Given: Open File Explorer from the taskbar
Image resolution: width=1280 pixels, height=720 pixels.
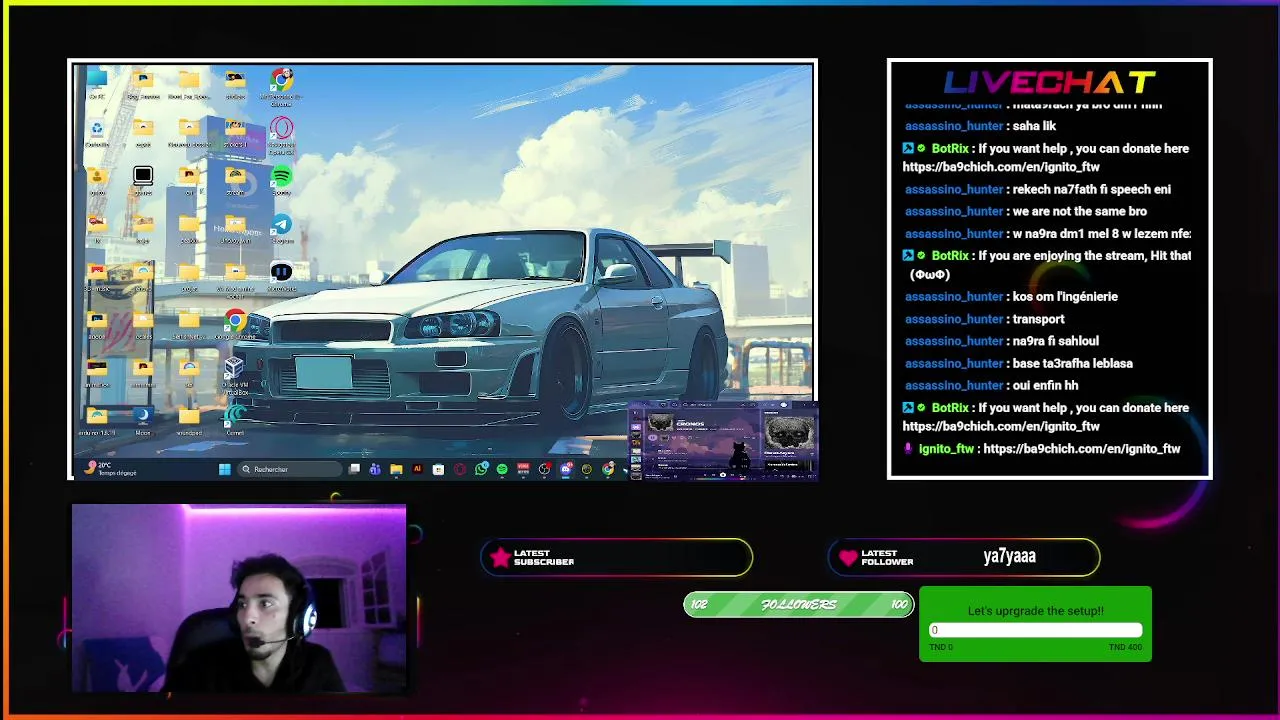Looking at the screenshot, I should [396, 469].
